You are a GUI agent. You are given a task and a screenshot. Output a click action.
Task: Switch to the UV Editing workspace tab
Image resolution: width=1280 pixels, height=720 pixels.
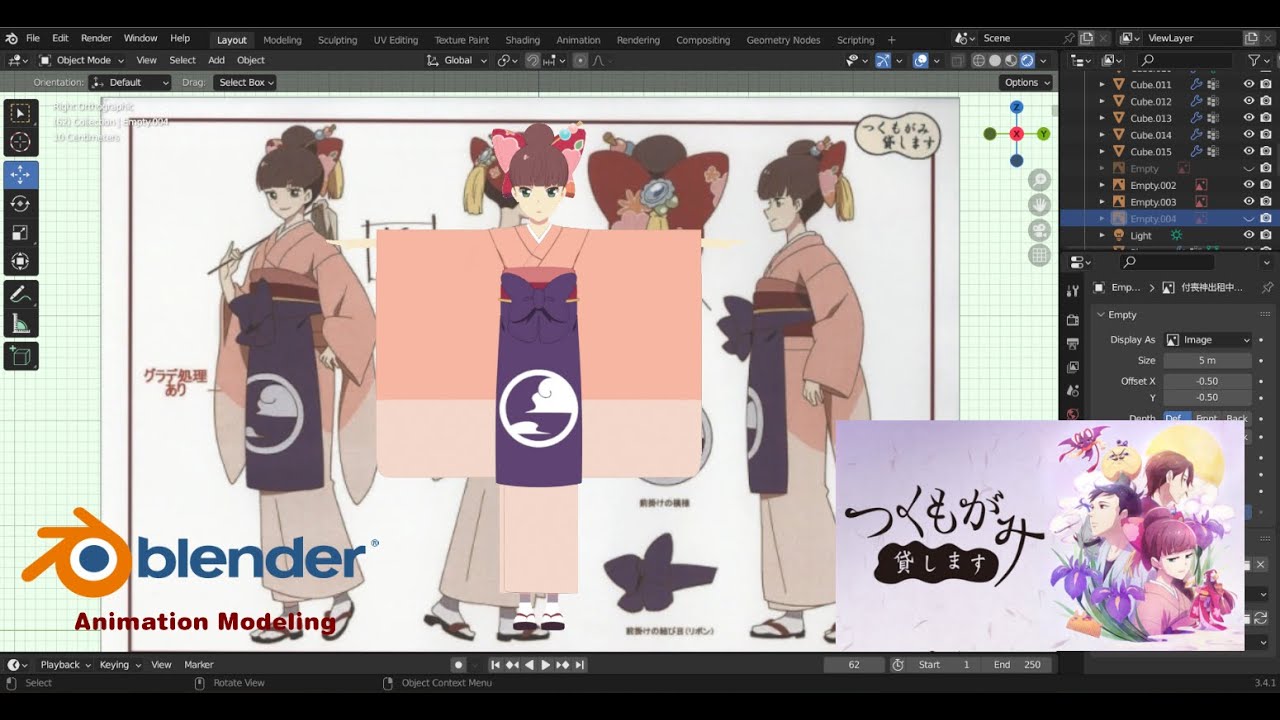click(396, 40)
